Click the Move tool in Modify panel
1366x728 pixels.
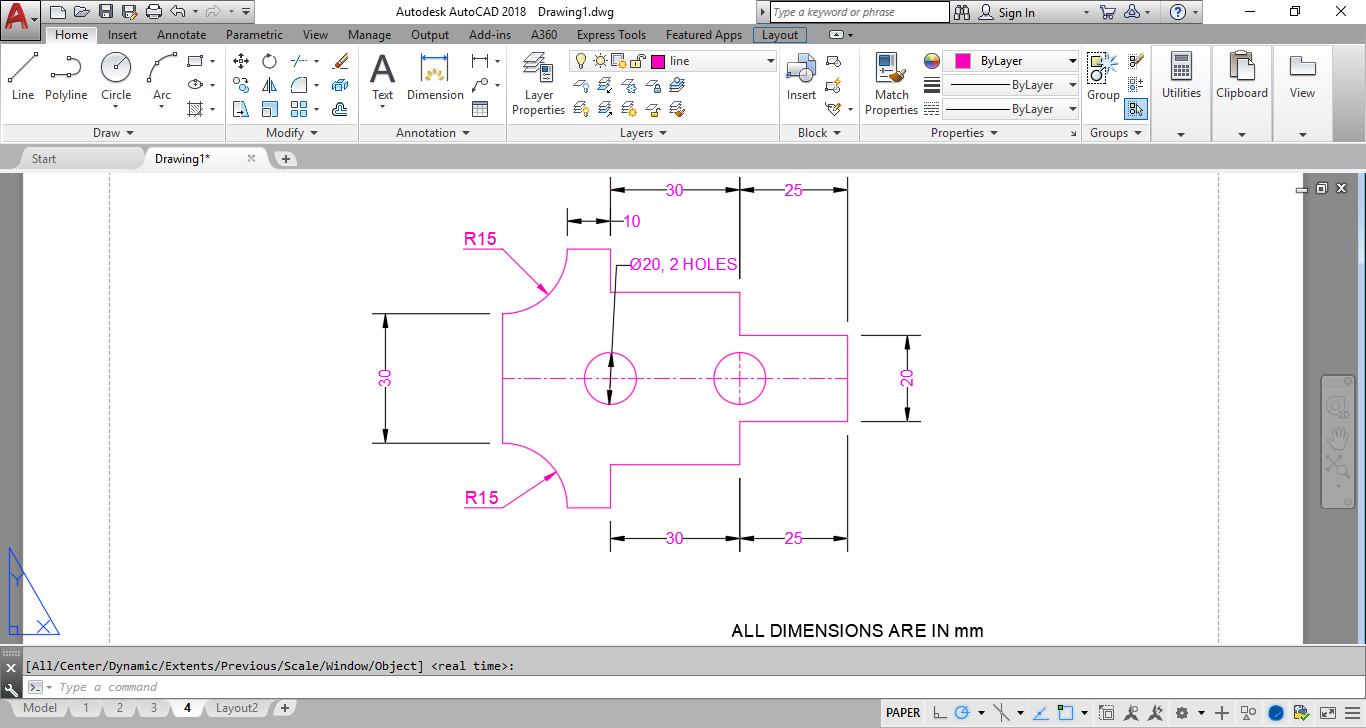pyautogui.click(x=241, y=61)
